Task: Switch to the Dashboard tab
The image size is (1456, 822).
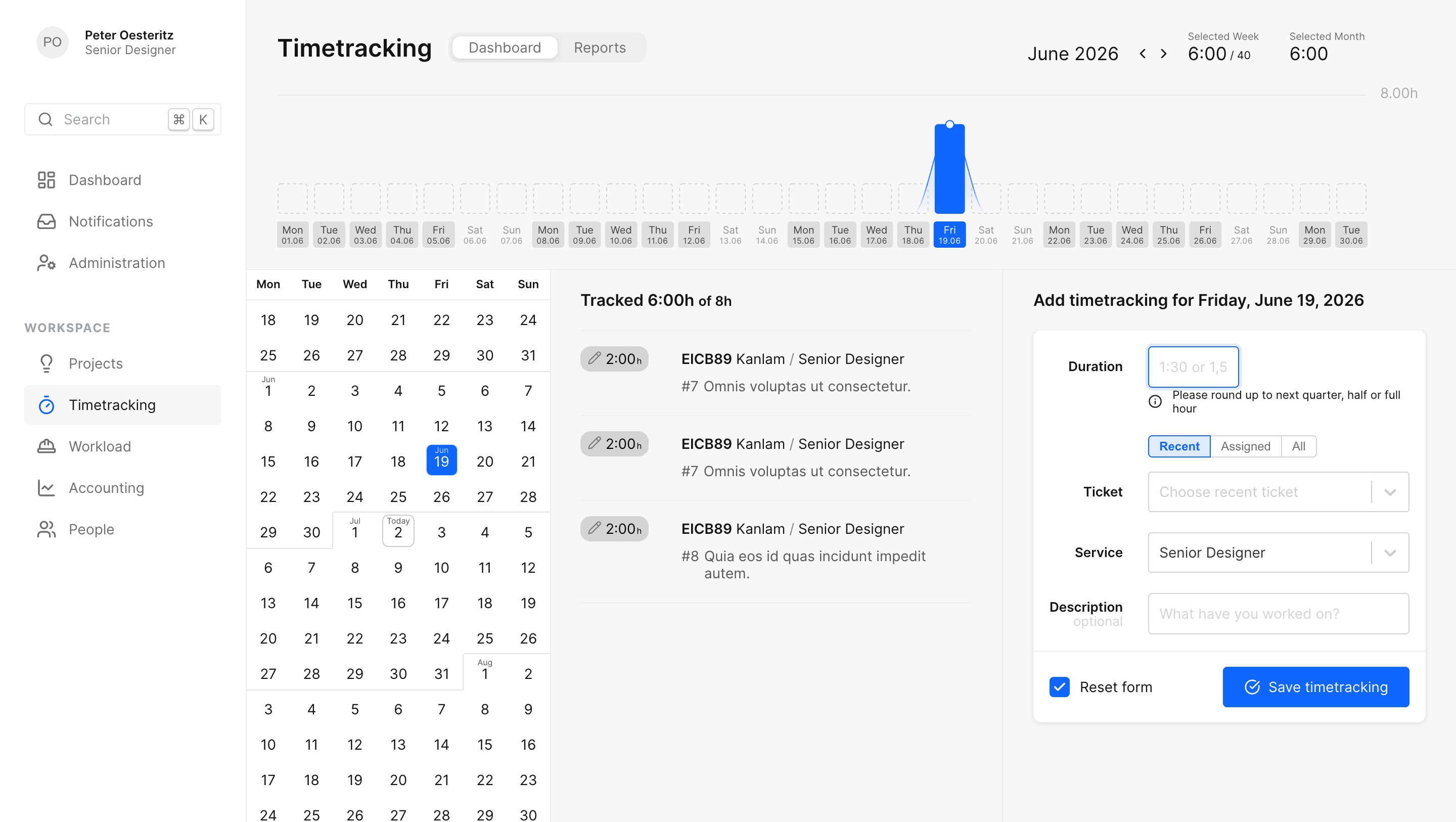Action: point(505,48)
